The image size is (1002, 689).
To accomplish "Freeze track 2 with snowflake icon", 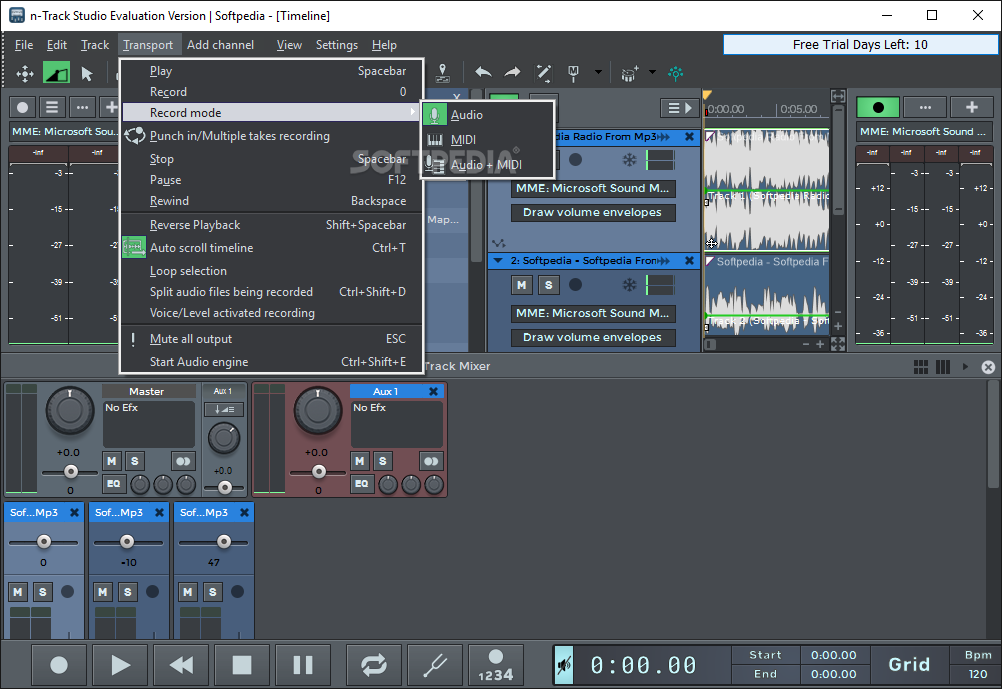I will [x=629, y=285].
